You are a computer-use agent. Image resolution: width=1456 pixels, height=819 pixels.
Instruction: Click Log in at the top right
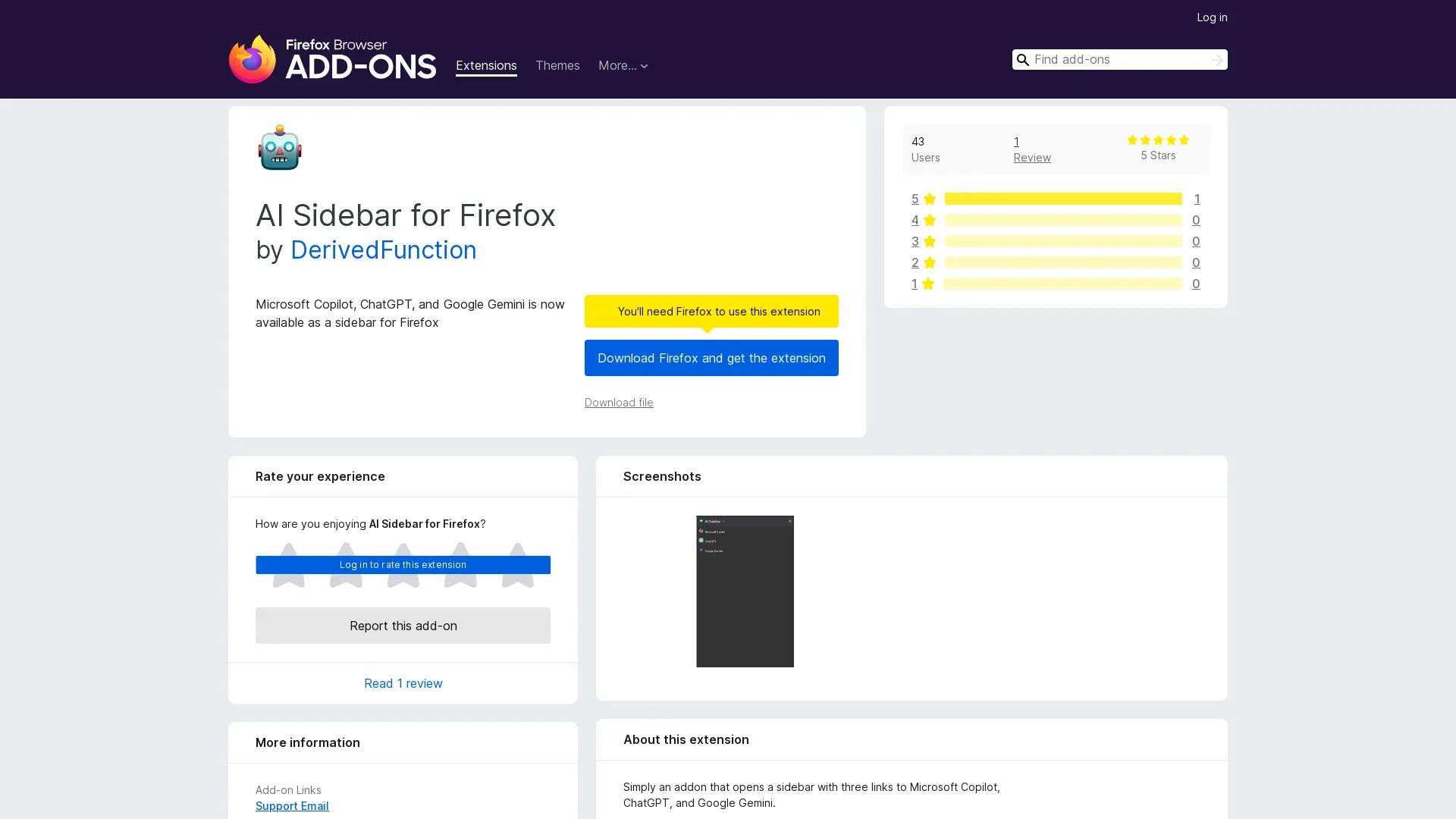pyautogui.click(x=1212, y=17)
